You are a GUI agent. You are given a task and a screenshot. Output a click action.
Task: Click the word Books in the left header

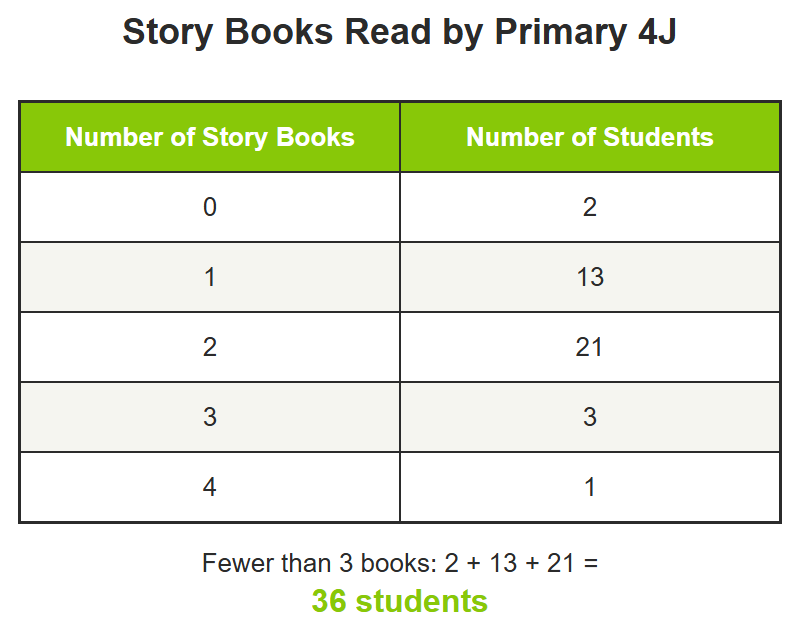pyautogui.click(x=315, y=137)
